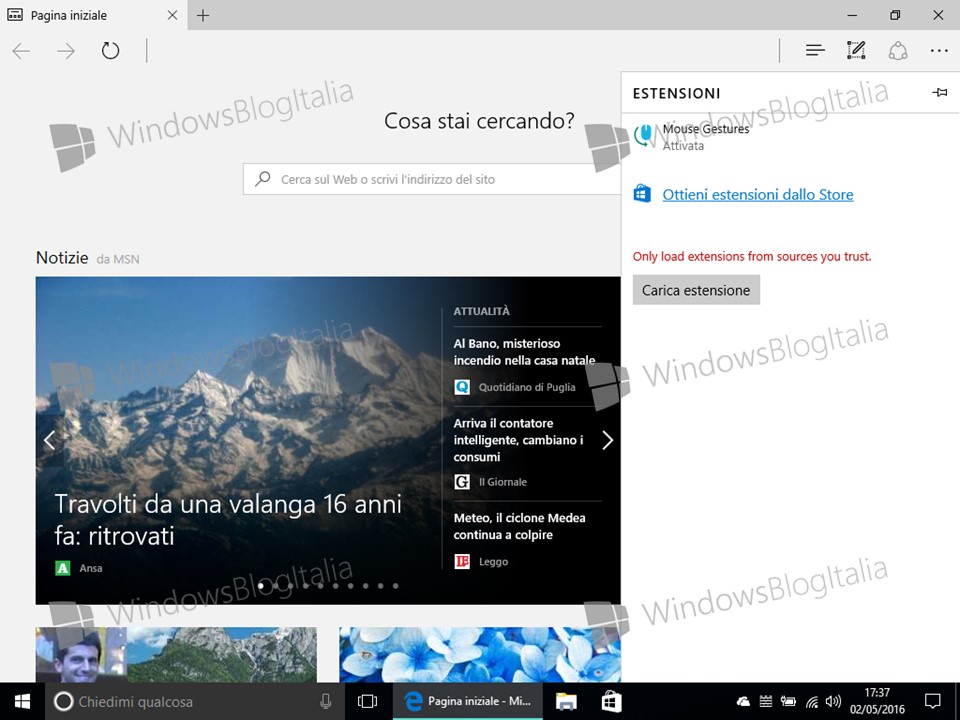This screenshot has height=720, width=960.
Task: Click the Share icon in the toolbar
Action: [898, 50]
